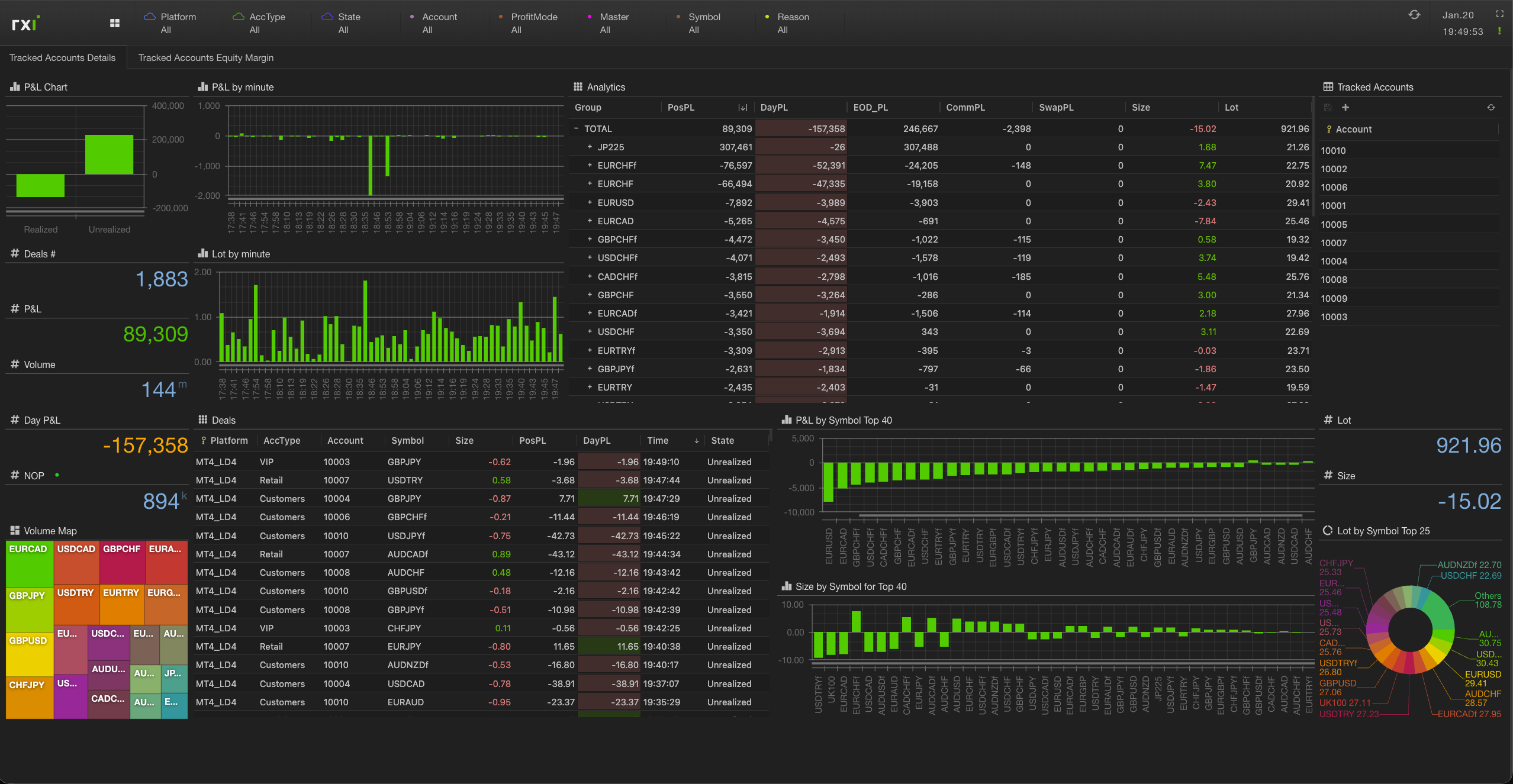Toggle the Realized series in P&L Chart legend

[41, 230]
